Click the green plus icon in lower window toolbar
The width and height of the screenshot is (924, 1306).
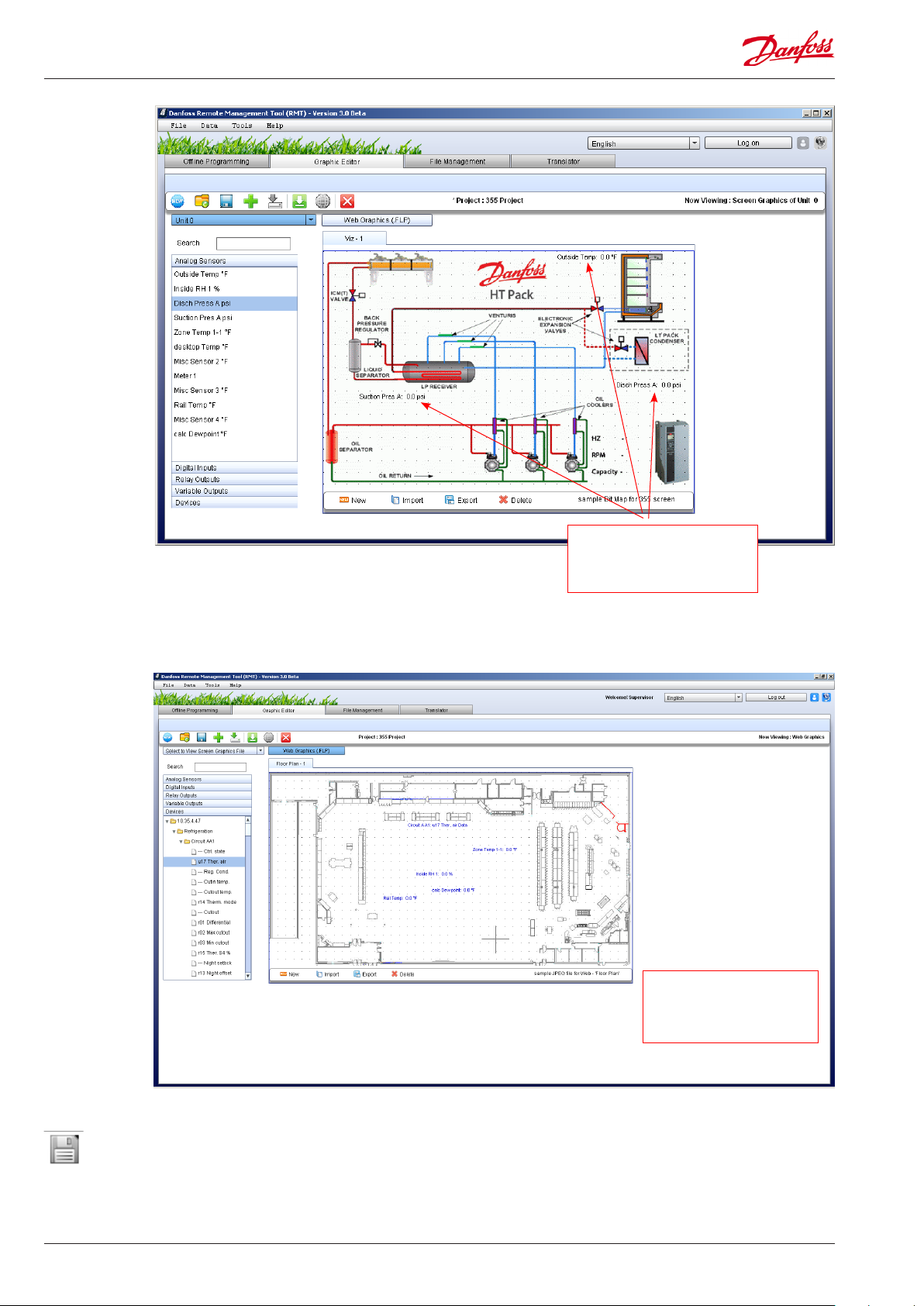coord(219,737)
